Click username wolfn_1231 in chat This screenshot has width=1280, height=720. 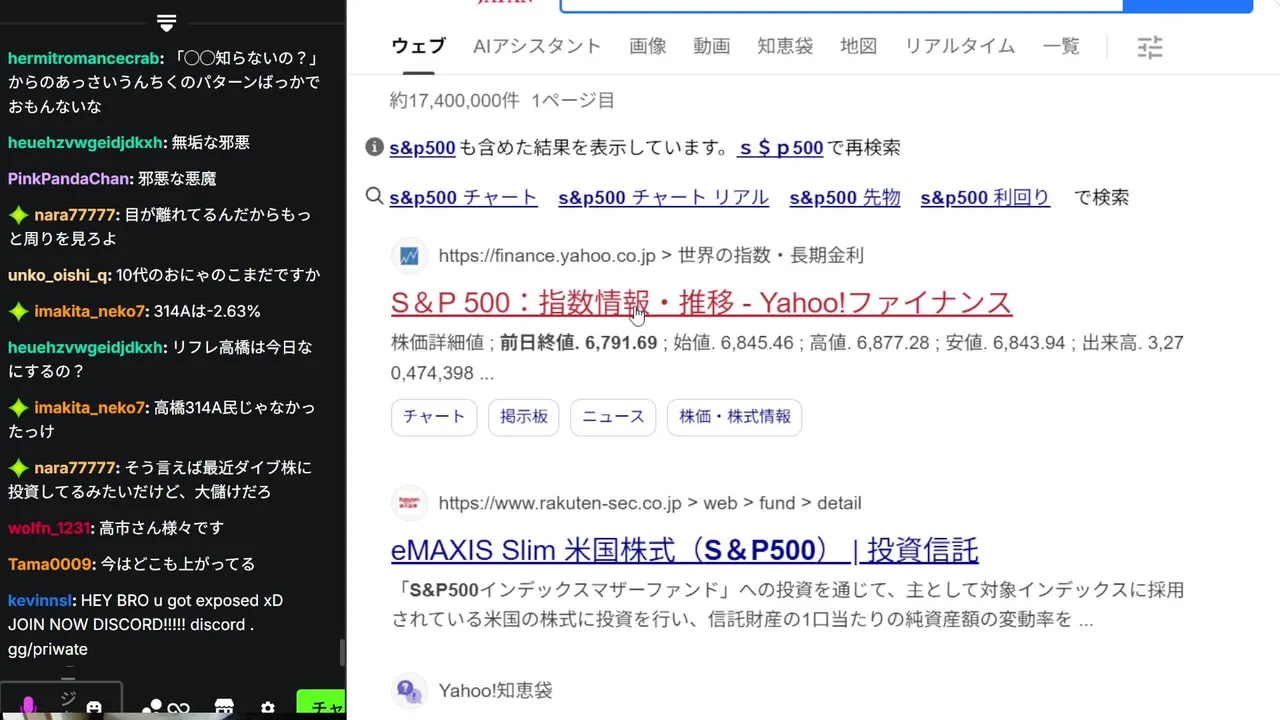49,528
